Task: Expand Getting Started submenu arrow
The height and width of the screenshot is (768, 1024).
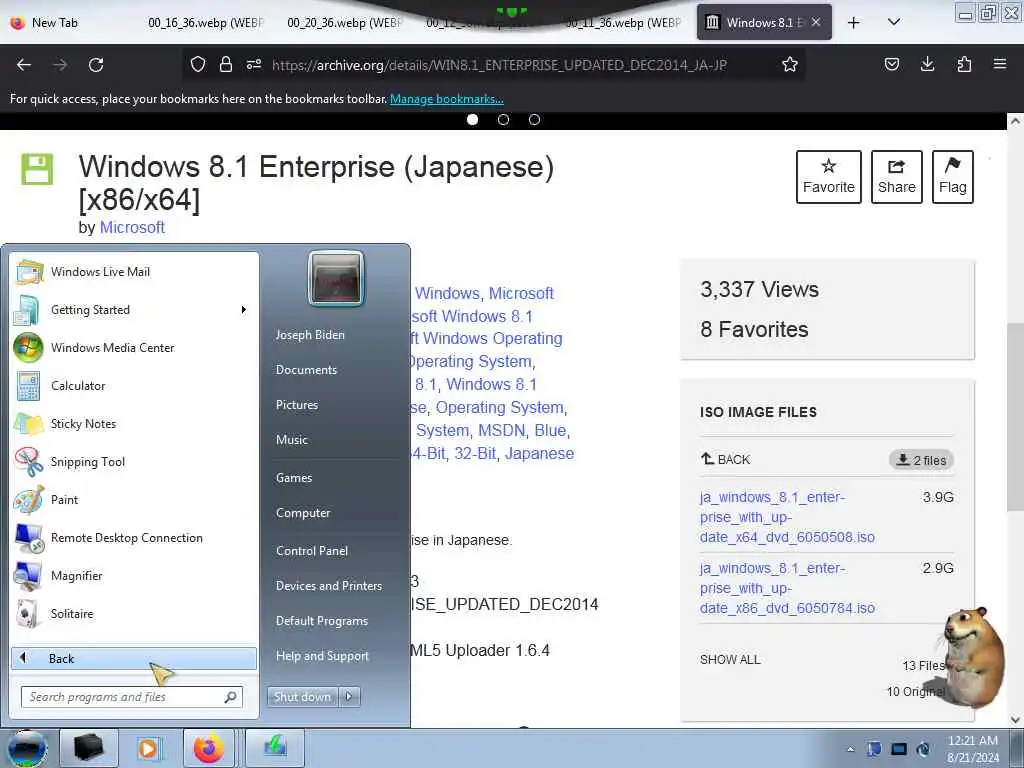Action: pos(244,310)
